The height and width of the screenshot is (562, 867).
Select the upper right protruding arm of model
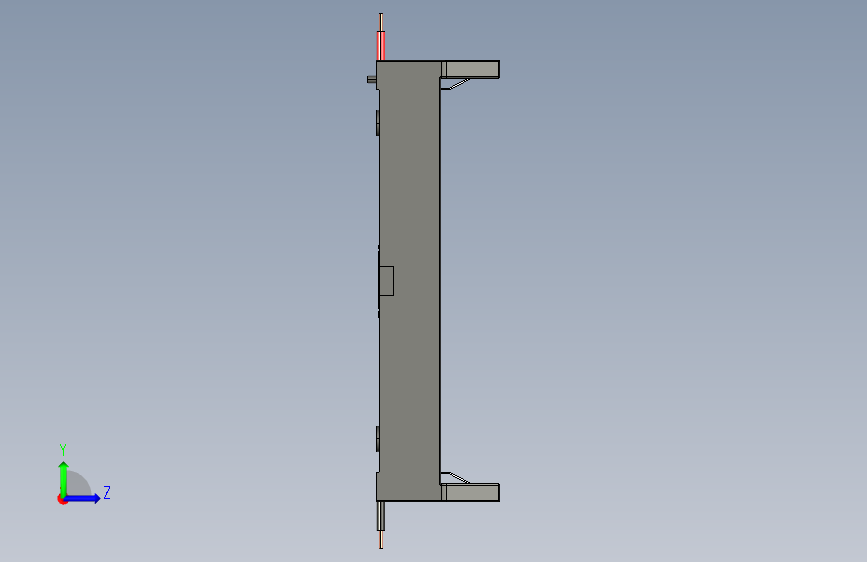pos(471,70)
